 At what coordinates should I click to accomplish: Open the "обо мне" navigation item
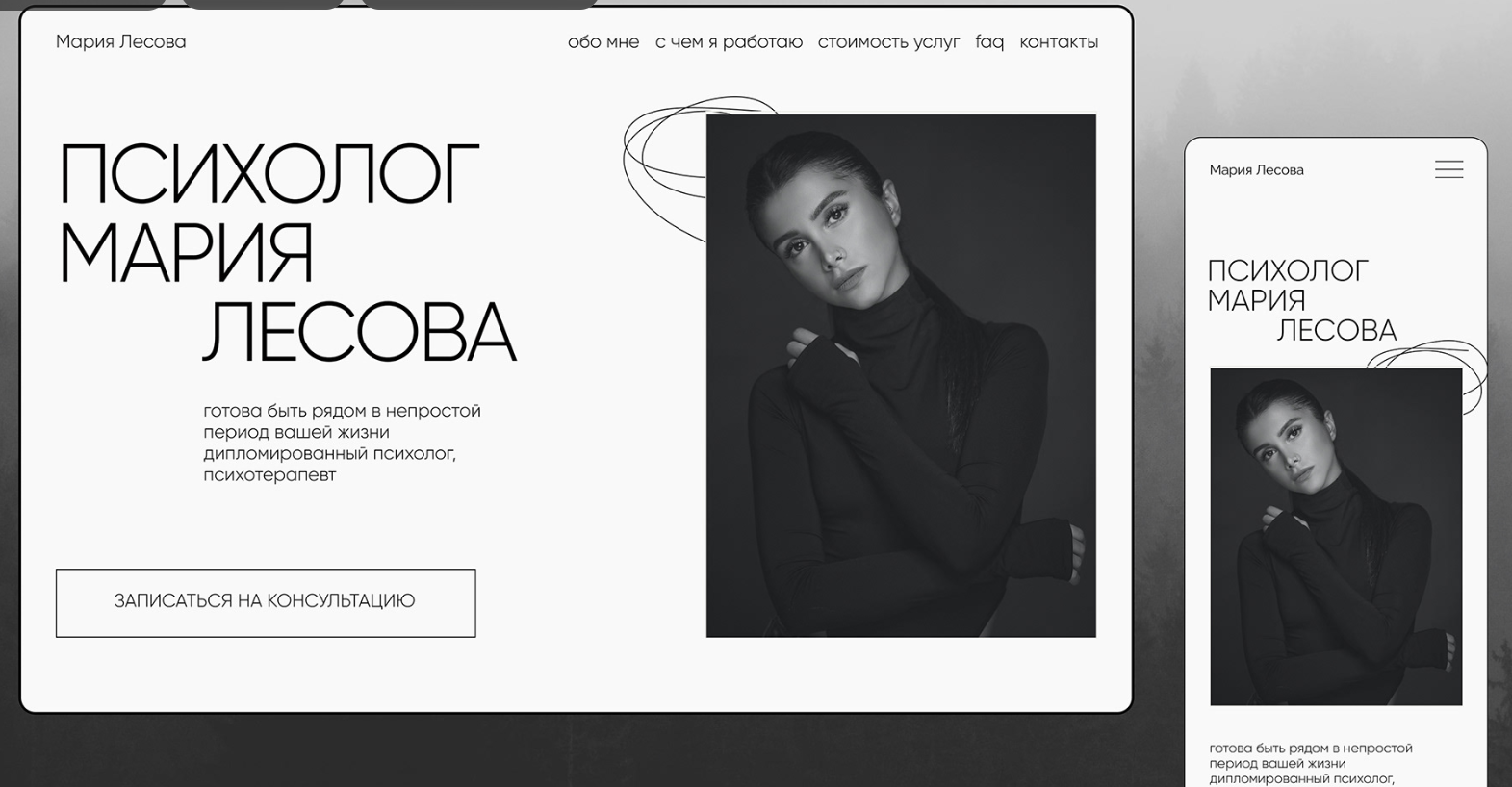[603, 41]
